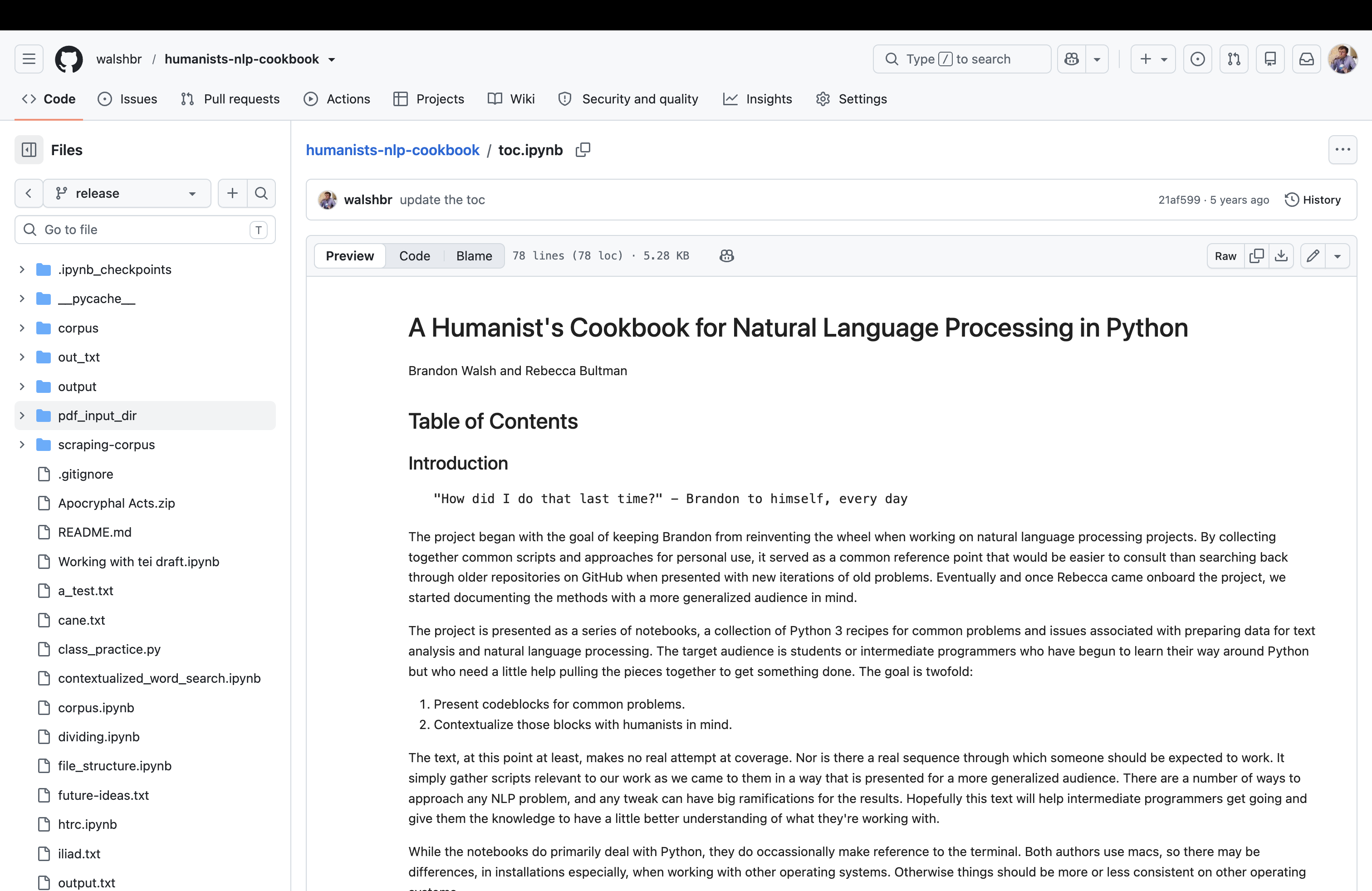Viewport: 1372px width, 891px height.
Task: Open the create-new plus menu
Action: 1153,59
